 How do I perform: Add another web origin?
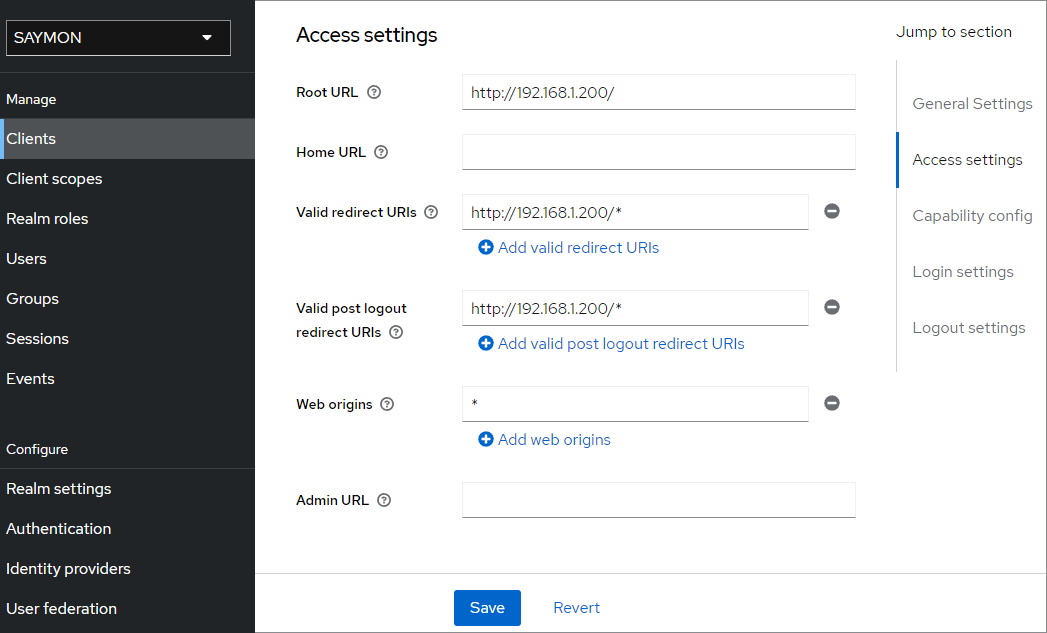tap(545, 440)
